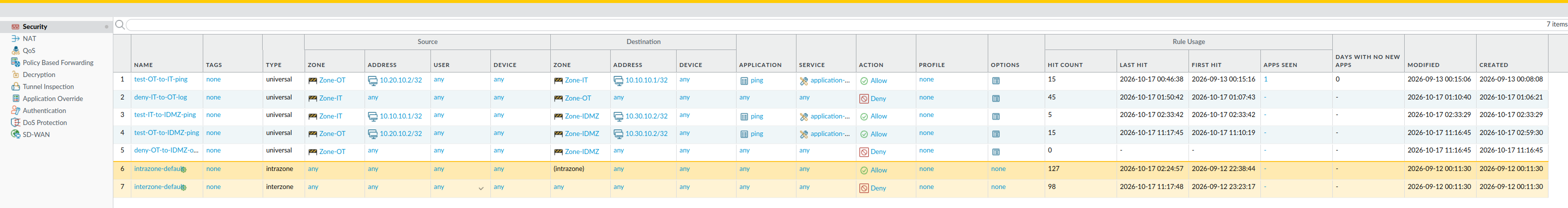Click destination address 10.30.10.2/32 in rule 4
Image resolution: width=1568 pixels, height=208 pixels.
(647, 134)
